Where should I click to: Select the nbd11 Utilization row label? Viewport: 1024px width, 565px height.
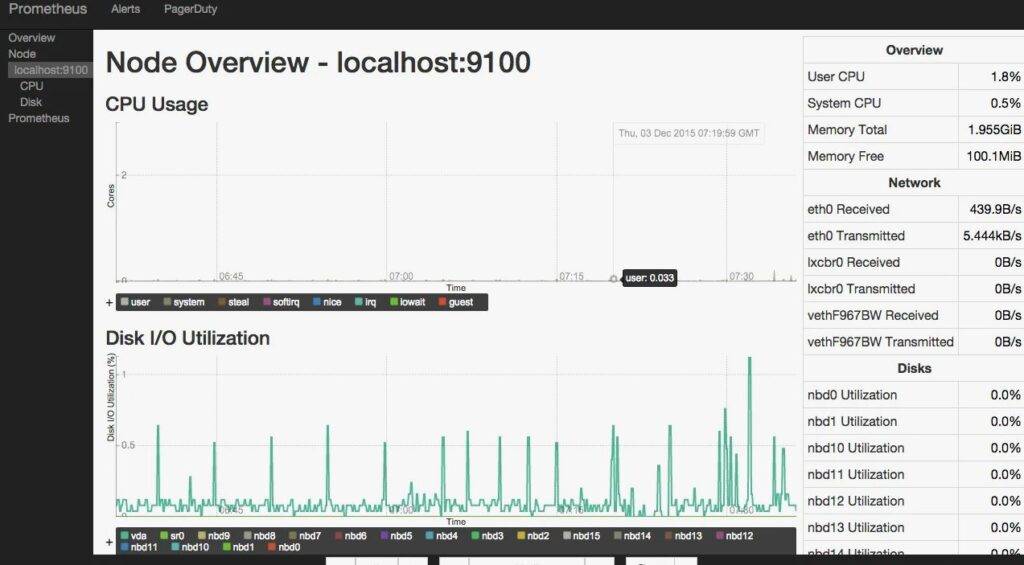click(856, 475)
